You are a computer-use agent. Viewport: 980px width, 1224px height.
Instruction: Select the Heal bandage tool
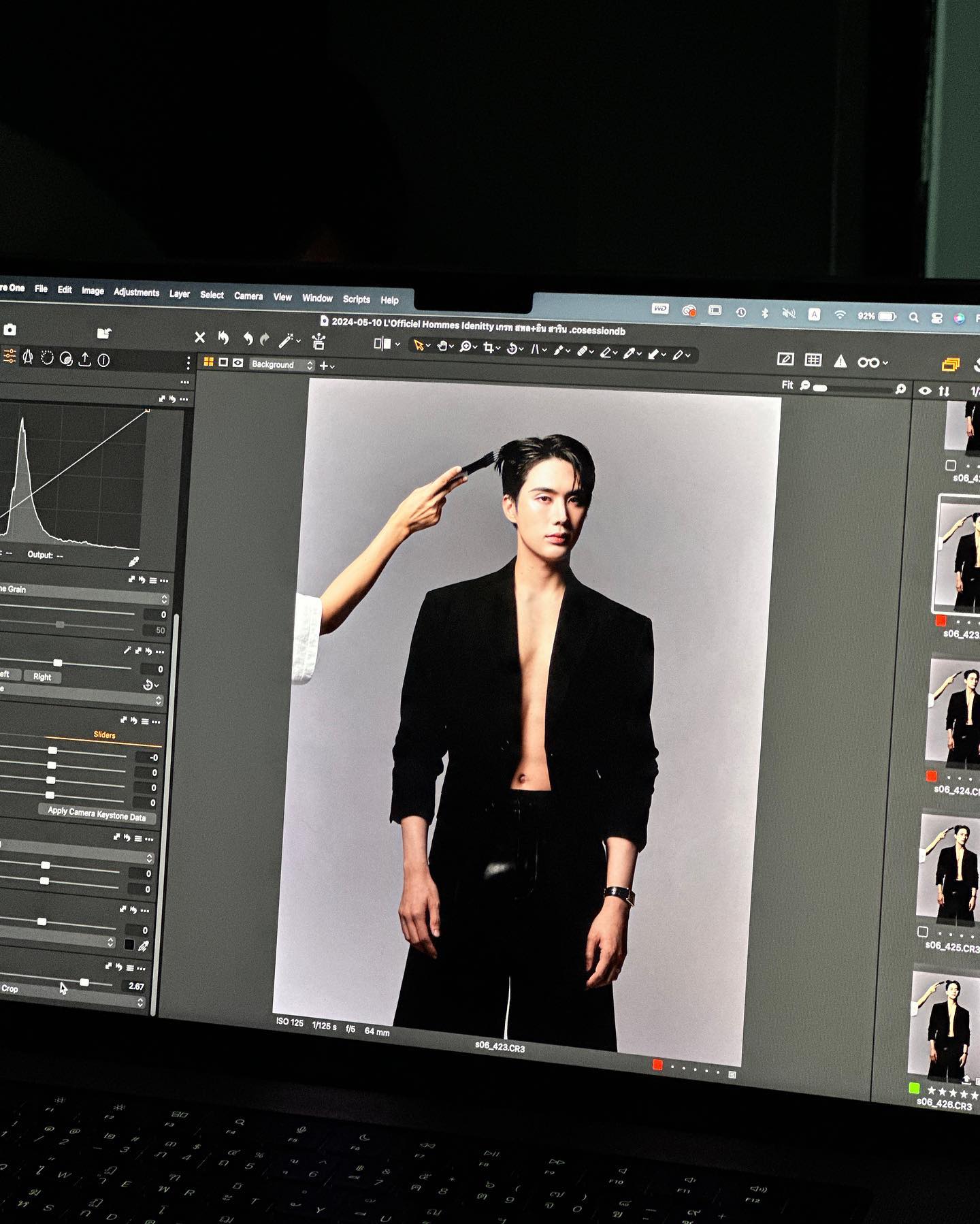(x=583, y=351)
